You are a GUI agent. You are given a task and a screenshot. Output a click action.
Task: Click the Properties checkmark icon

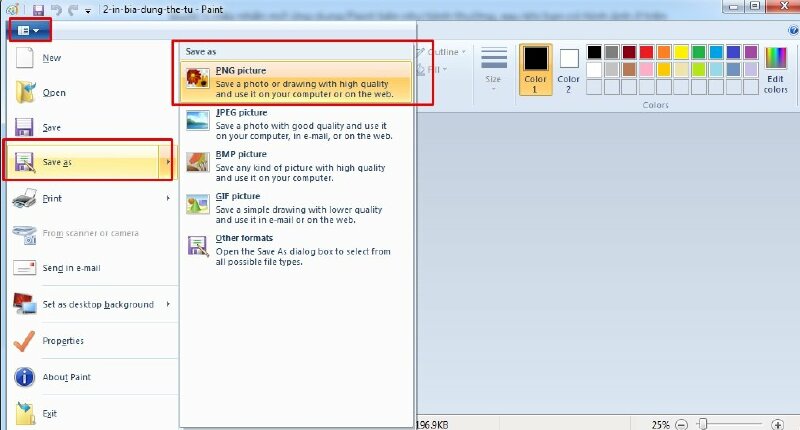click(25, 341)
